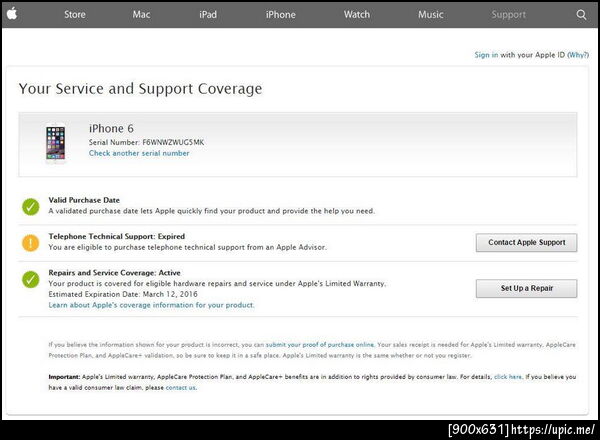Click Repairs and Service Coverage: Active text
The height and width of the screenshot is (440, 600).
tap(114, 273)
